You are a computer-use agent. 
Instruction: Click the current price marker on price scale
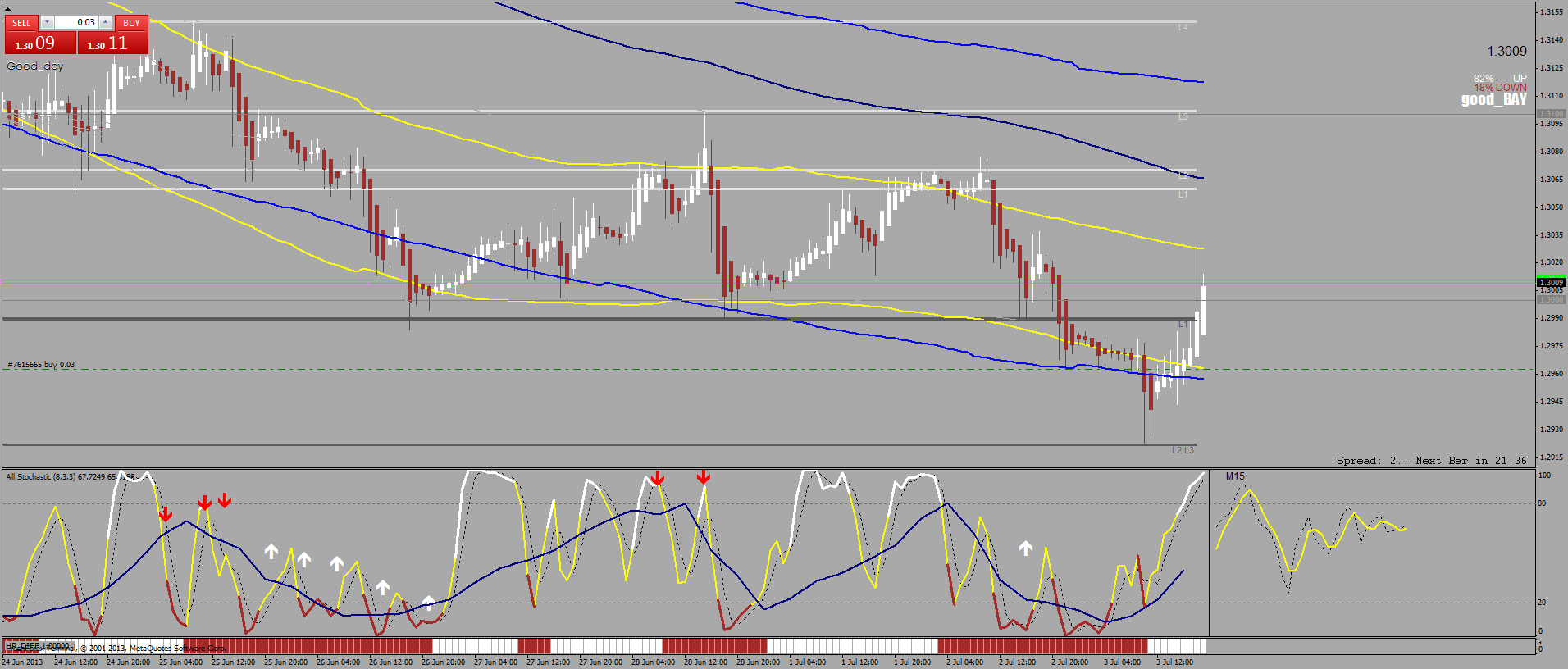1551,282
